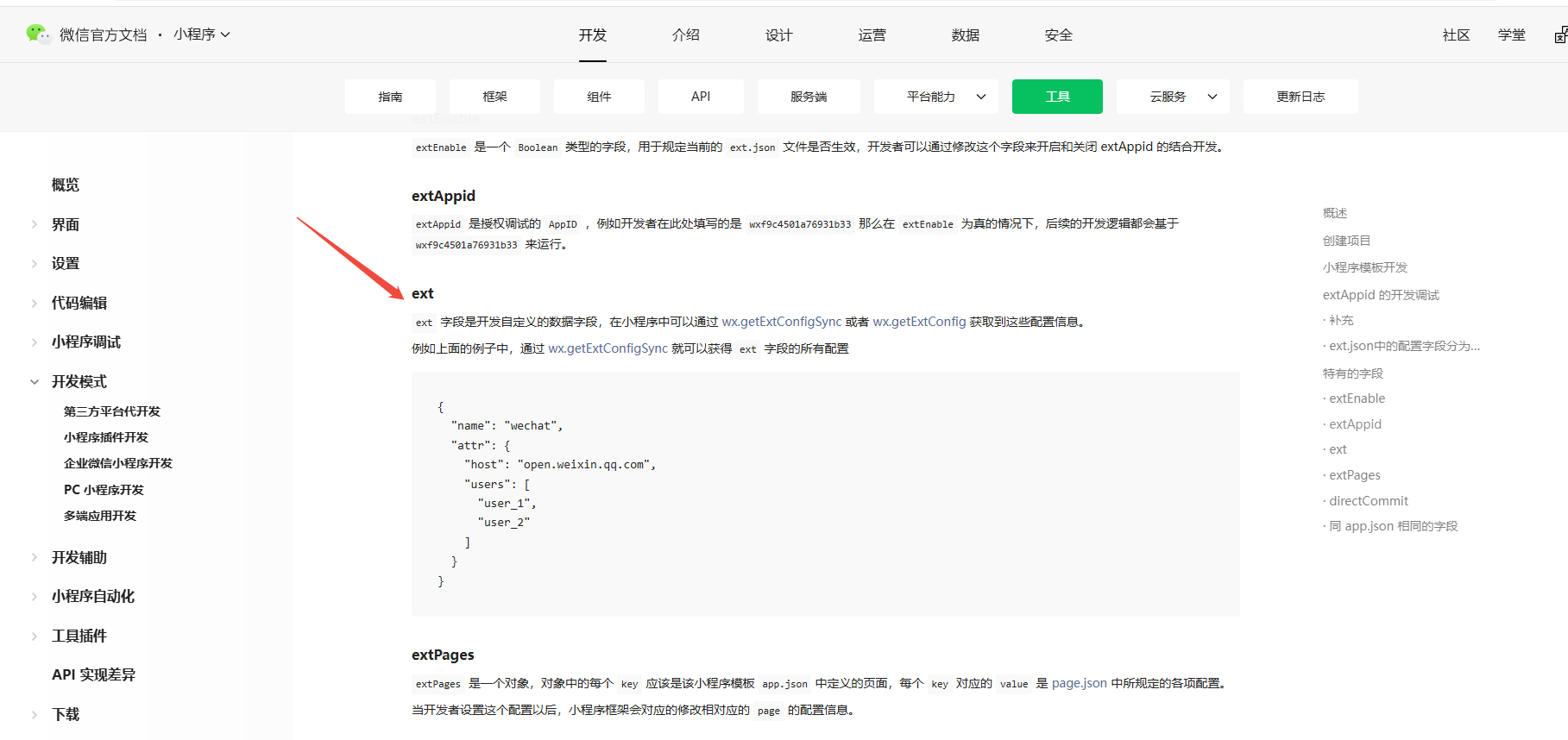Select the API sub-navigation button

tap(701, 97)
